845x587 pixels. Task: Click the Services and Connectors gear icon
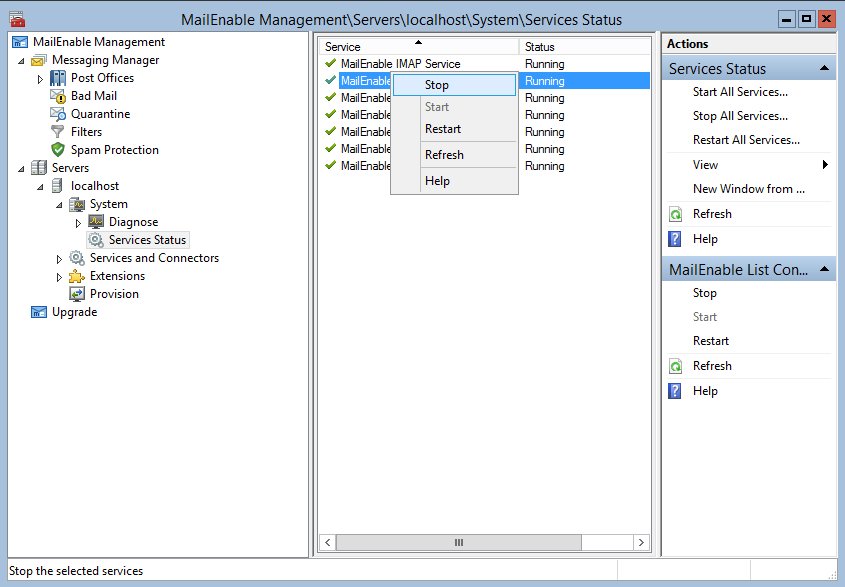coord(77,258)
